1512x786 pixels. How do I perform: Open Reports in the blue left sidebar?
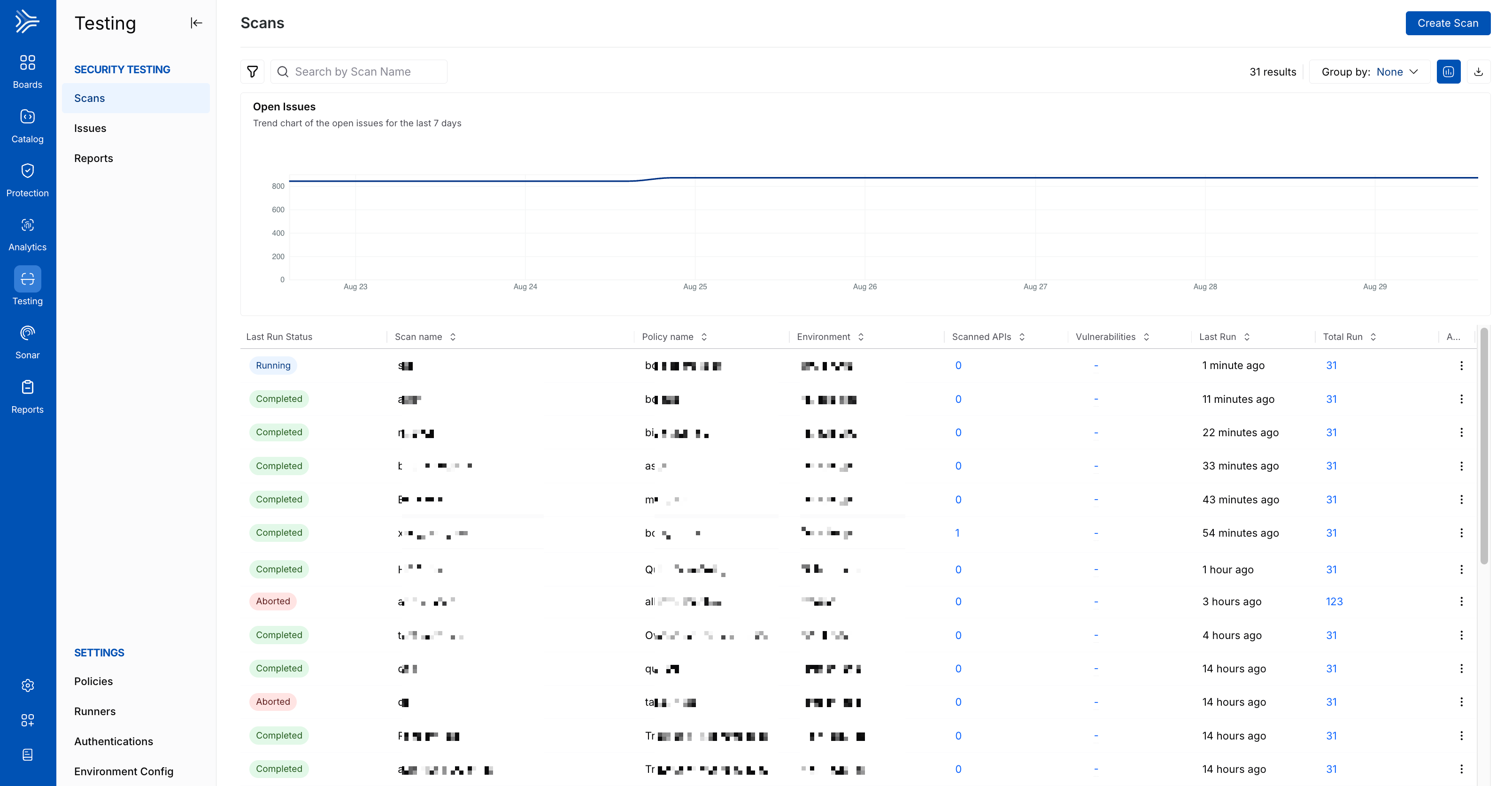pos(28,397)
